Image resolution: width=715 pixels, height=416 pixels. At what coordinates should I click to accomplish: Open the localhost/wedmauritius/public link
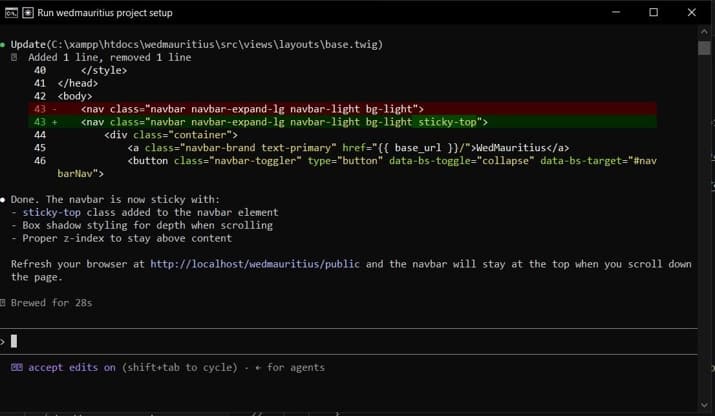254,264
